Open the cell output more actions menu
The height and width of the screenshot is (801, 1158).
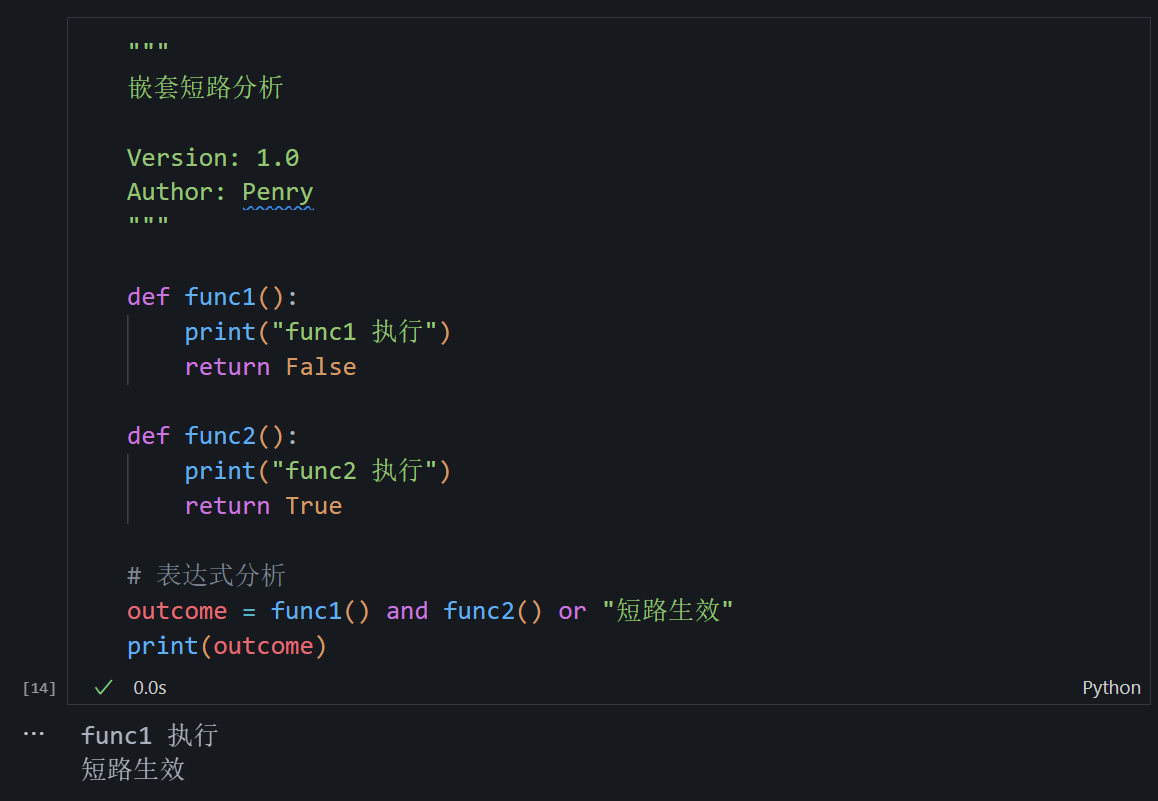pos(34,734)
